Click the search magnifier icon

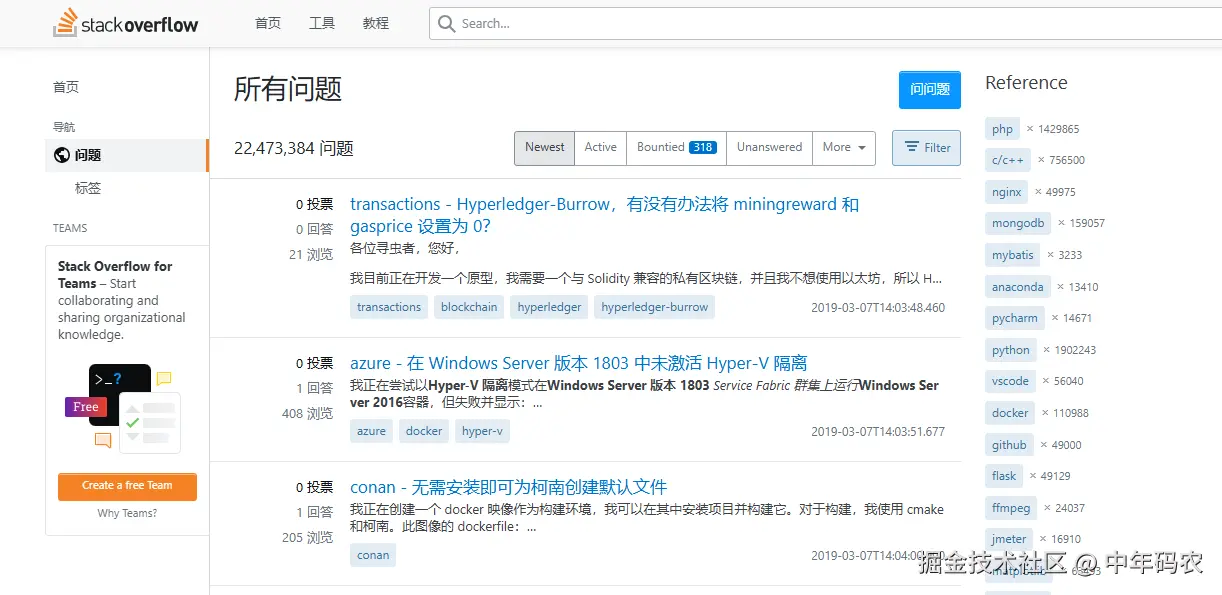click(446, 23)
